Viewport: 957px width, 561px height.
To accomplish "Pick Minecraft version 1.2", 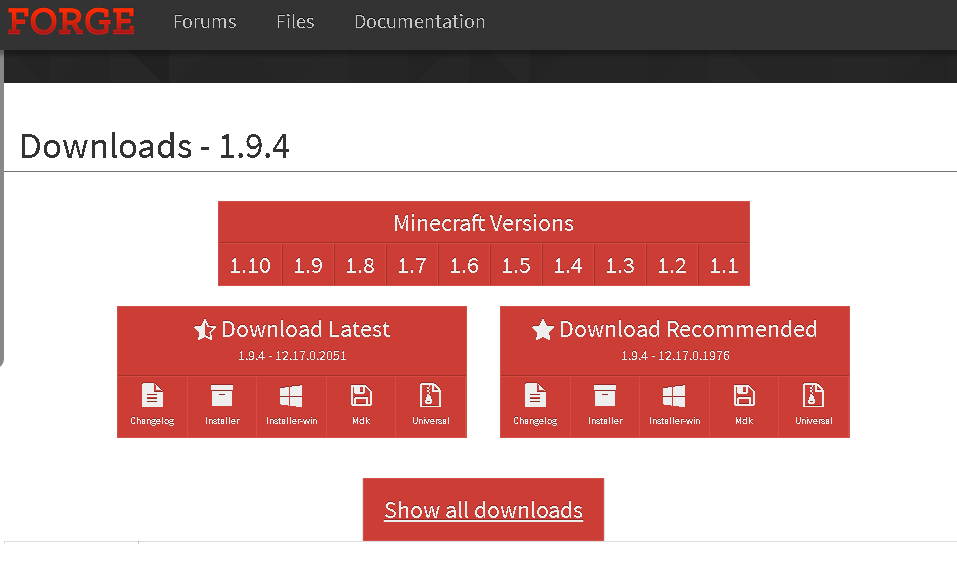I will click(x=672, y=266).
